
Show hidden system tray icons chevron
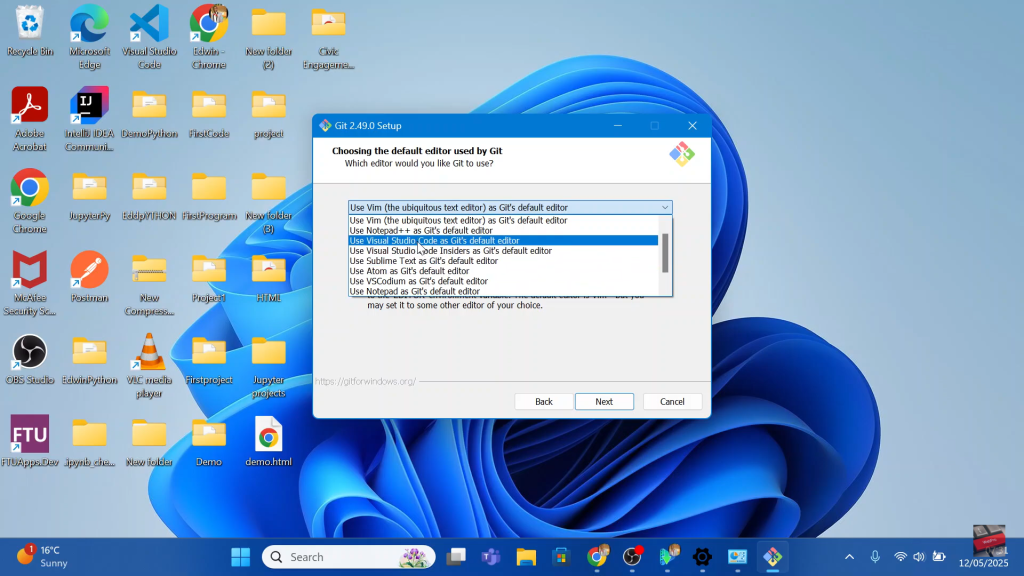point(849,556)
